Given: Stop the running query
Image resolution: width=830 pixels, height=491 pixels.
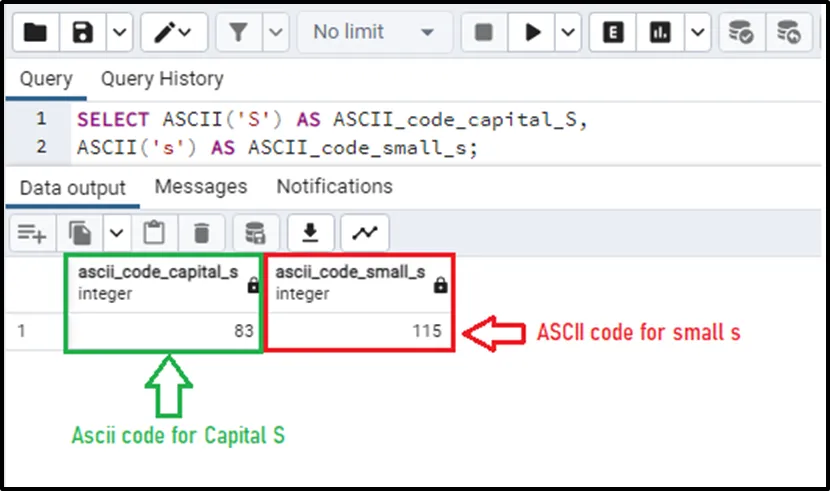Looking at the screenshot, I should [x=484, y=33].
